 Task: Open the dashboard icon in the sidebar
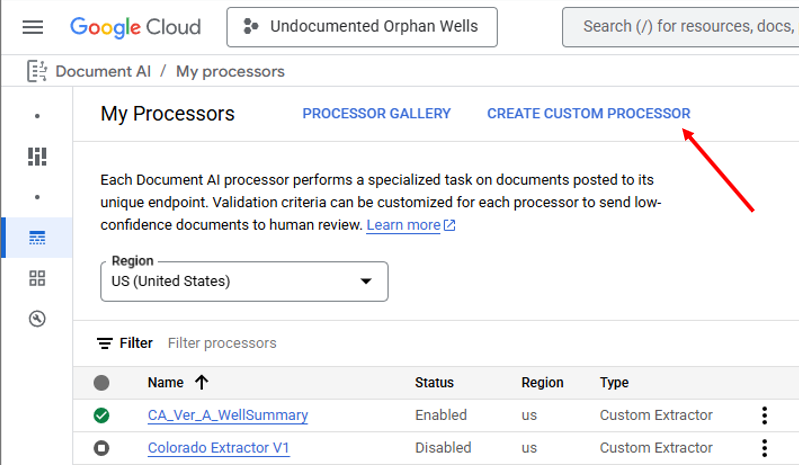pos(38,156)
